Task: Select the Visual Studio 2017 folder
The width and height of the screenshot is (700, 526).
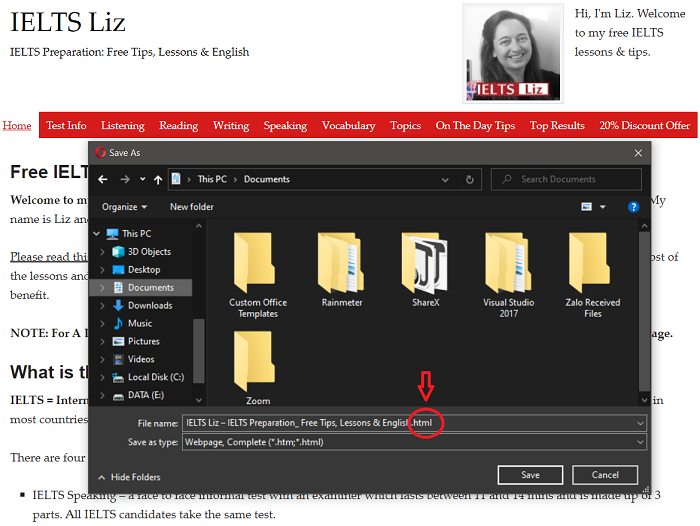Action: tap(508, 275)
